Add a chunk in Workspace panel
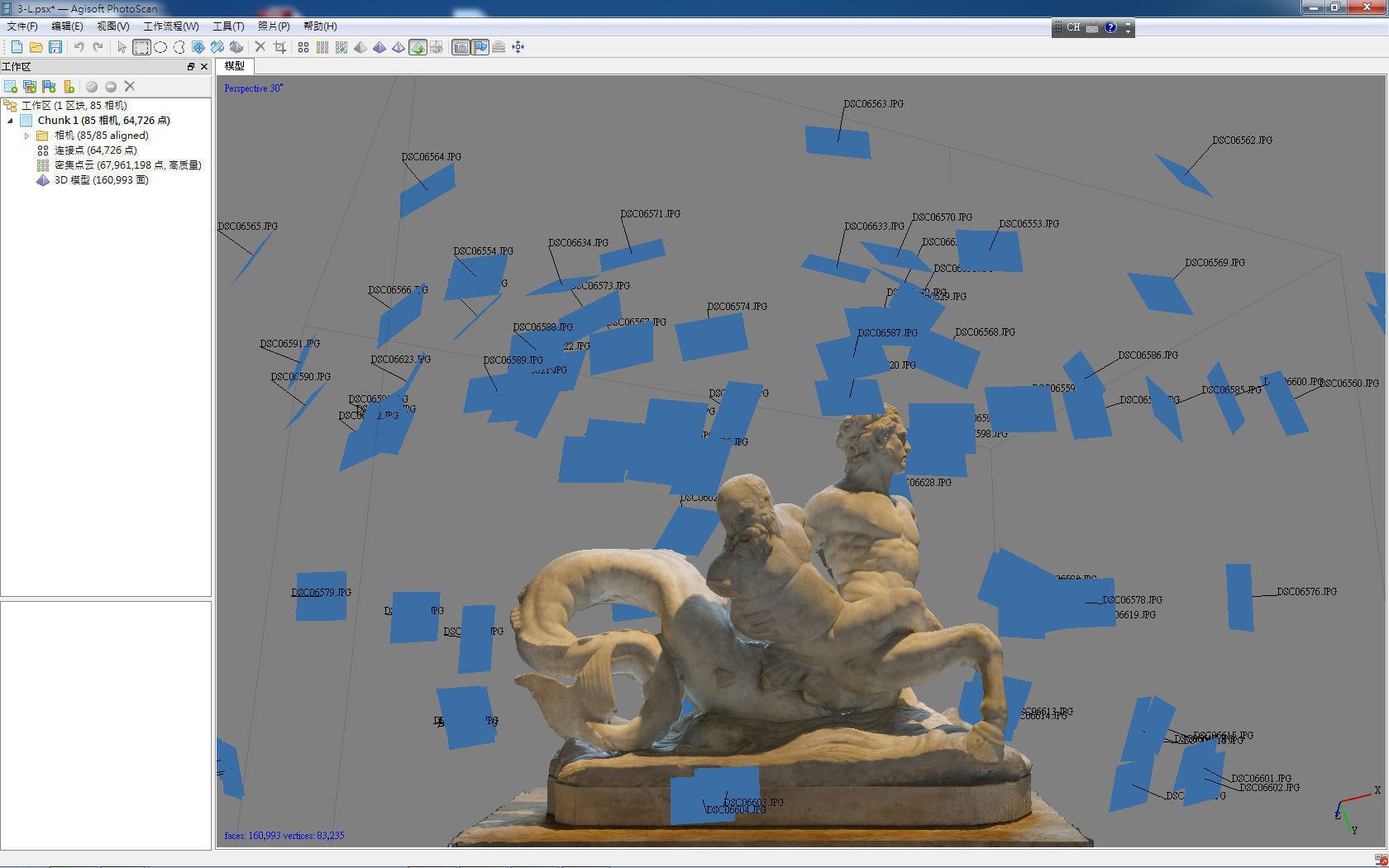Viewport: 1389px width, 868px height. pos(11,86)
